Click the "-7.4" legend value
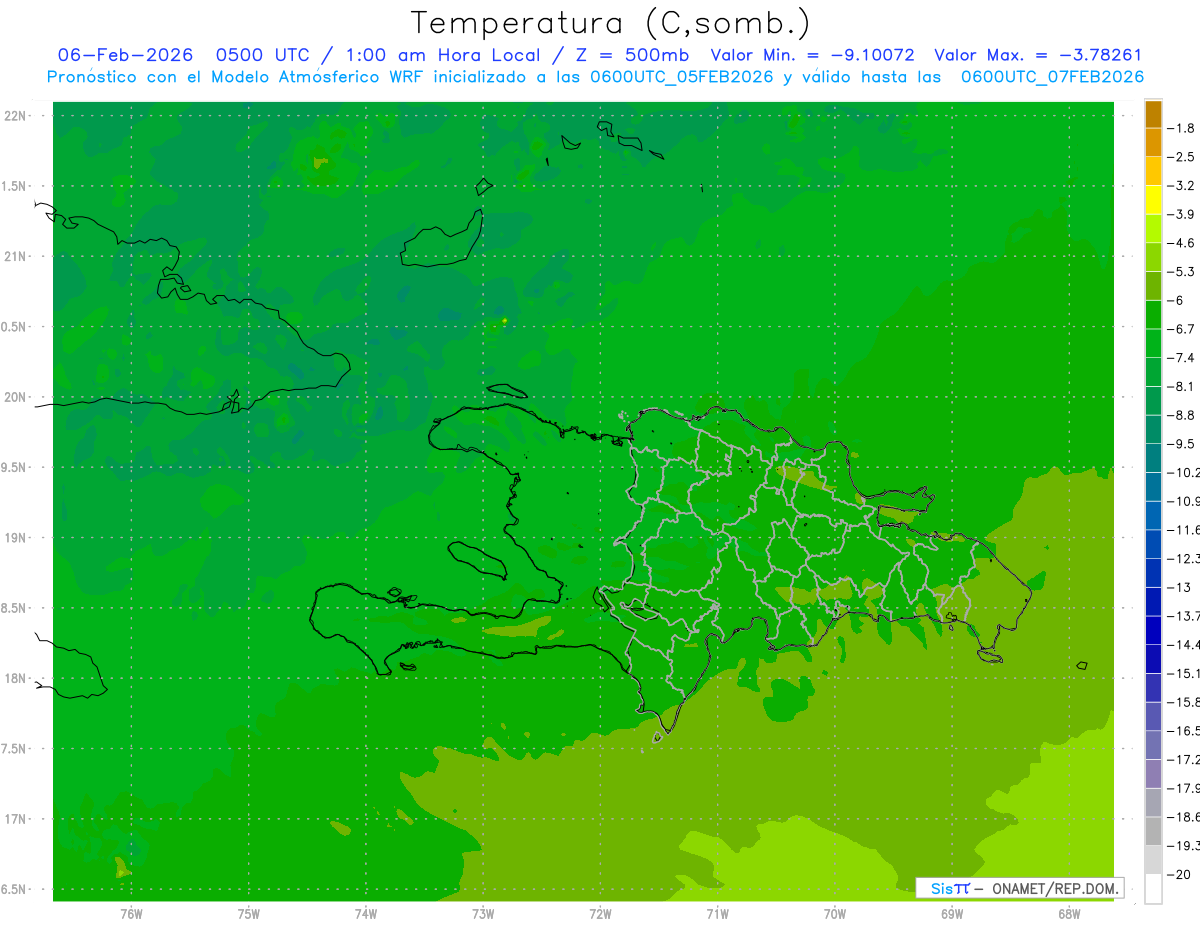1200x927 pixels. (1182, 358)
